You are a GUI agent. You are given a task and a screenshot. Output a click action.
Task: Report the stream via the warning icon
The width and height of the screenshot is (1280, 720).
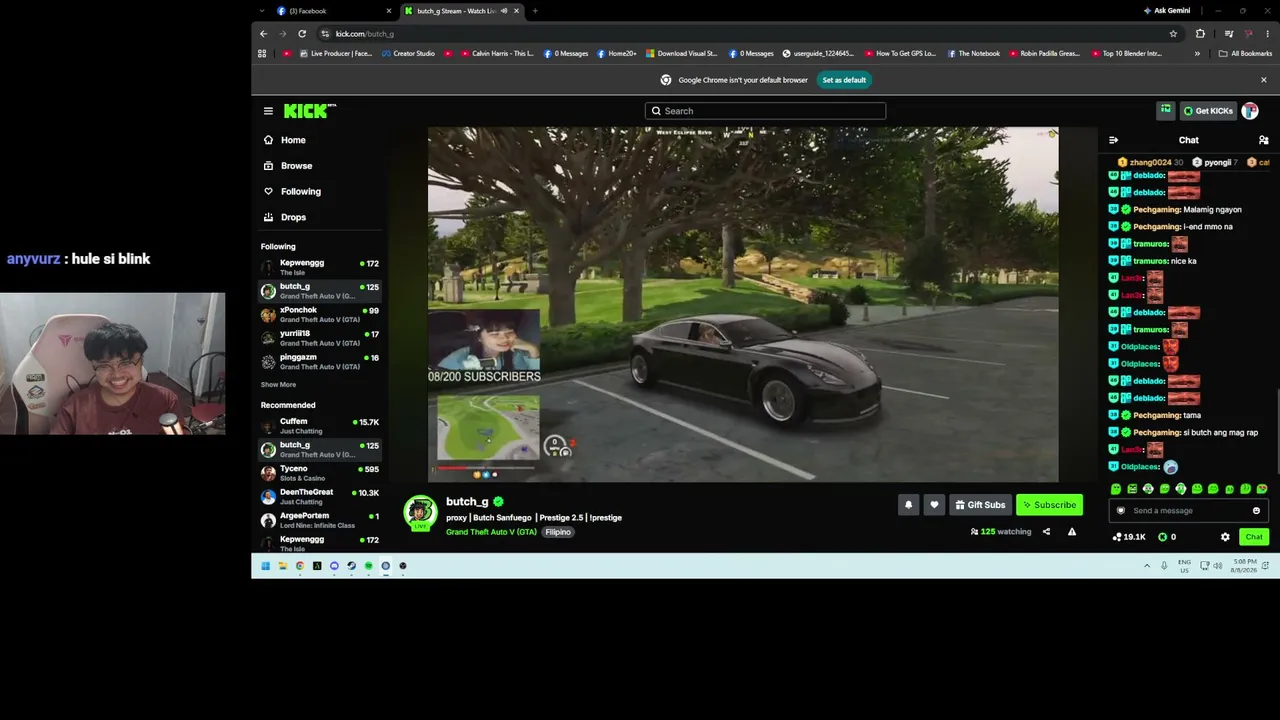[1072, 532]
